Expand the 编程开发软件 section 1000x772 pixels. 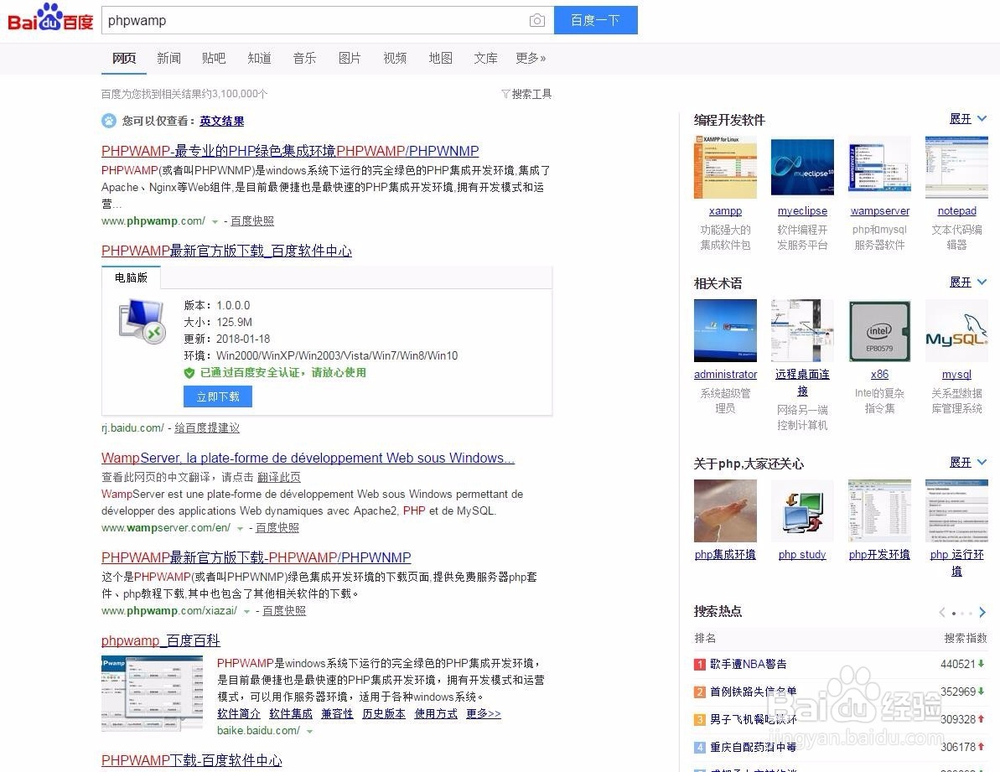(x=967, y=119)
